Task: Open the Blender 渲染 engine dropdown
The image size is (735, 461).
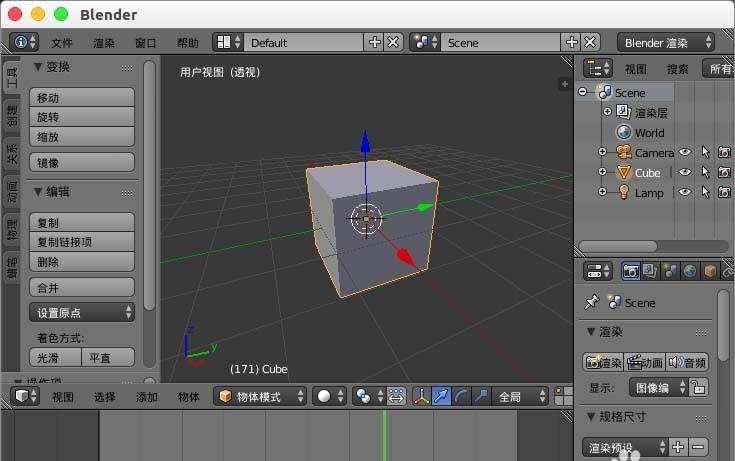Action: coord(666,42)
